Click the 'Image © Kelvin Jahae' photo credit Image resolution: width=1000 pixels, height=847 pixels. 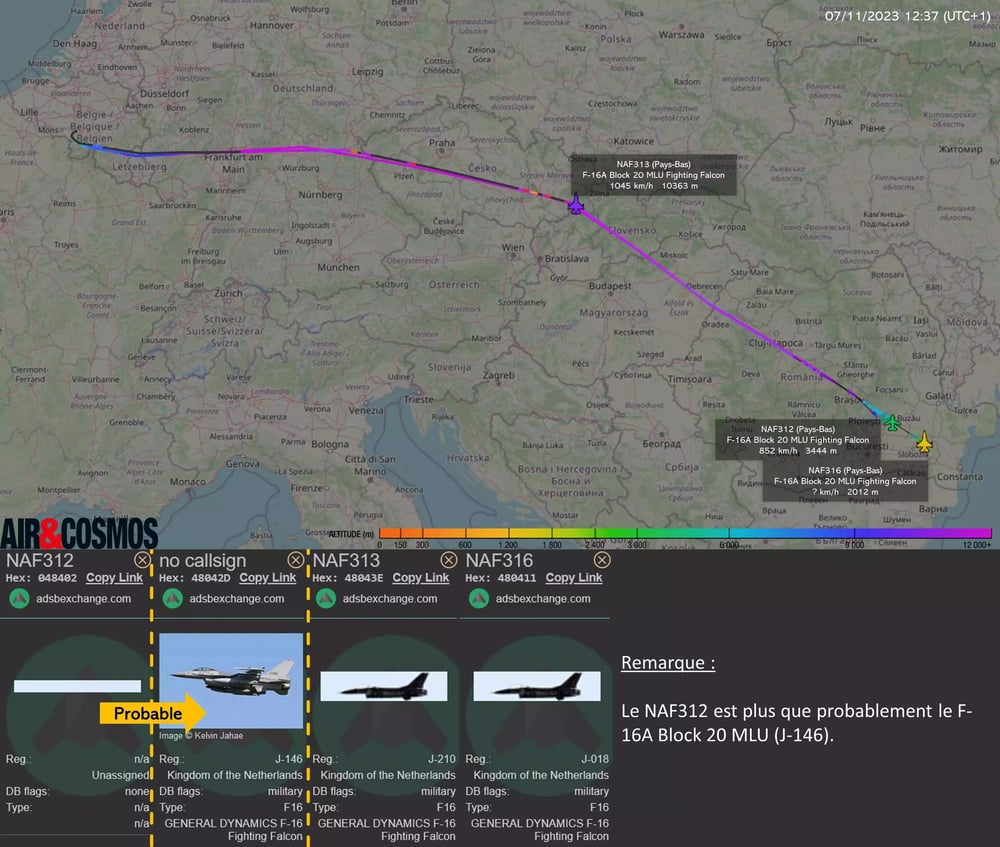click(x=201, y=735)
